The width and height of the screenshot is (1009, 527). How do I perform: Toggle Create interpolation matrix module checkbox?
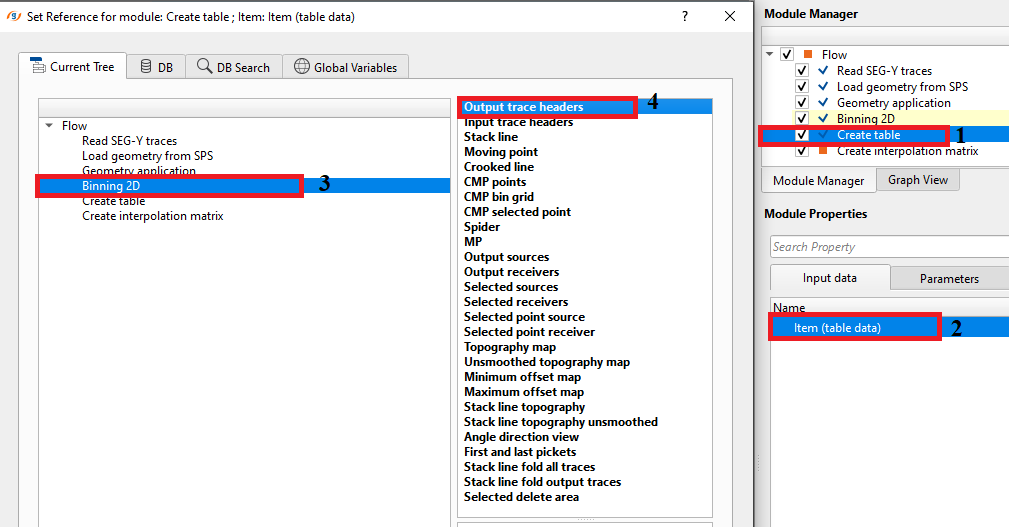pos(802,151)
